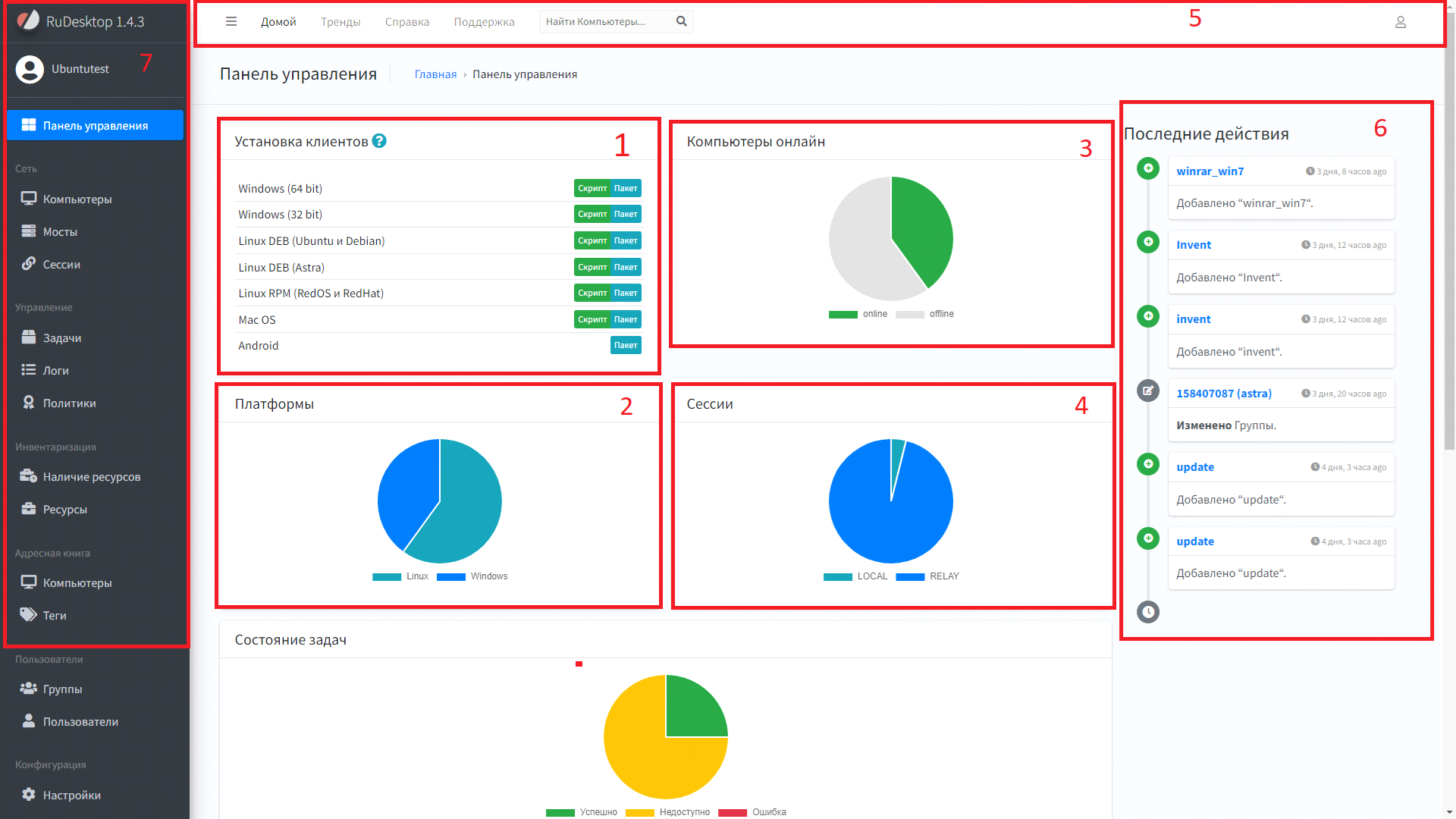This screenshot has width=1456, height=819.
Task: Switch to the Тренды tab
Action: point(340,22)
